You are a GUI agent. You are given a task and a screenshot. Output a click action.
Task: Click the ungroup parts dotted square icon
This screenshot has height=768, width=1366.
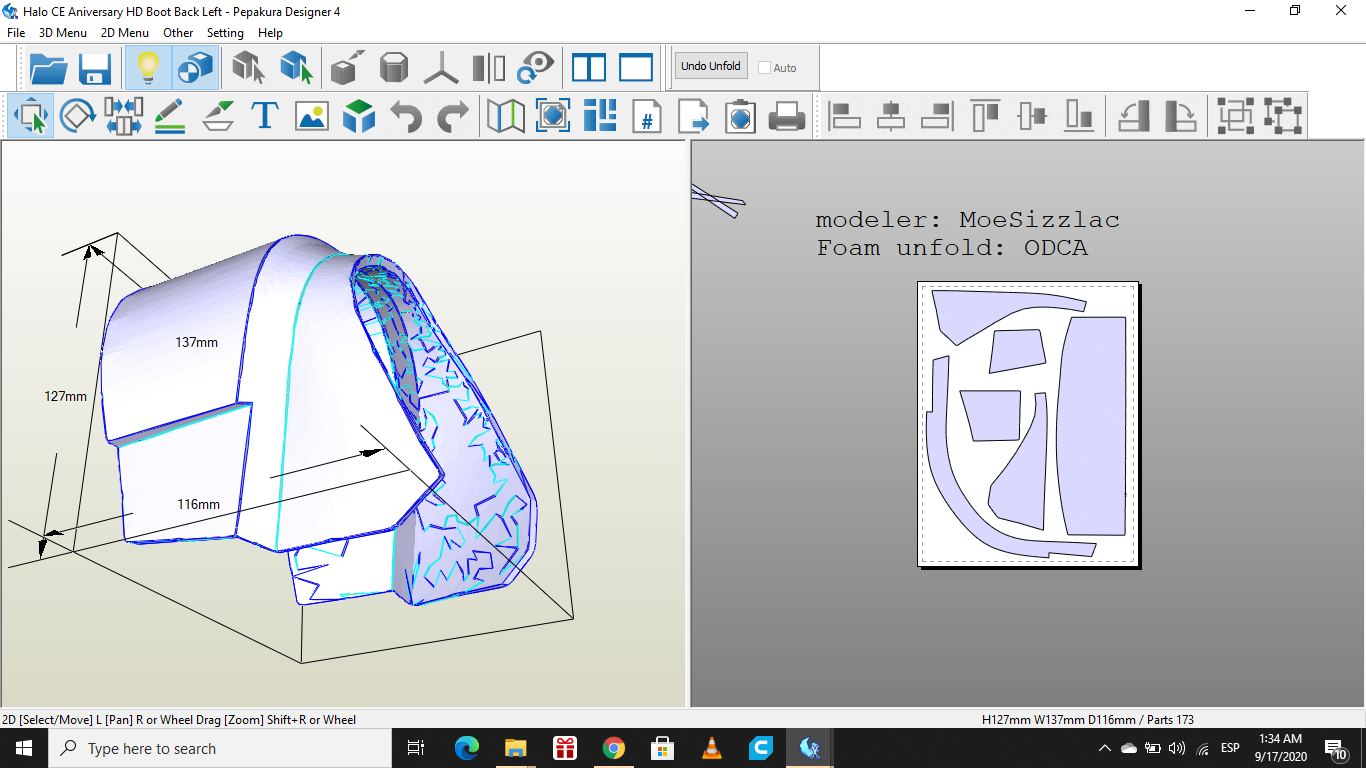click(x=1282, y=116)
